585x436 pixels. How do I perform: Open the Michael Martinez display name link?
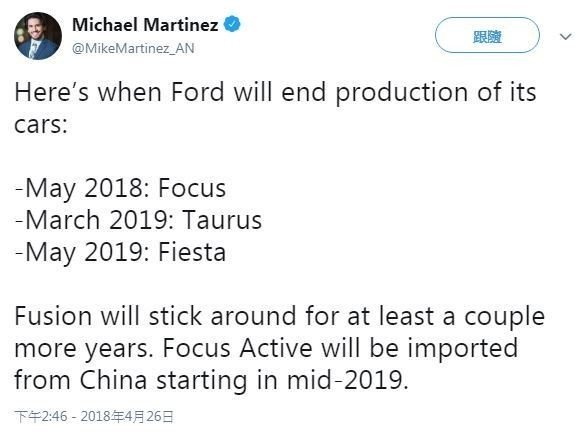[145, 25]
